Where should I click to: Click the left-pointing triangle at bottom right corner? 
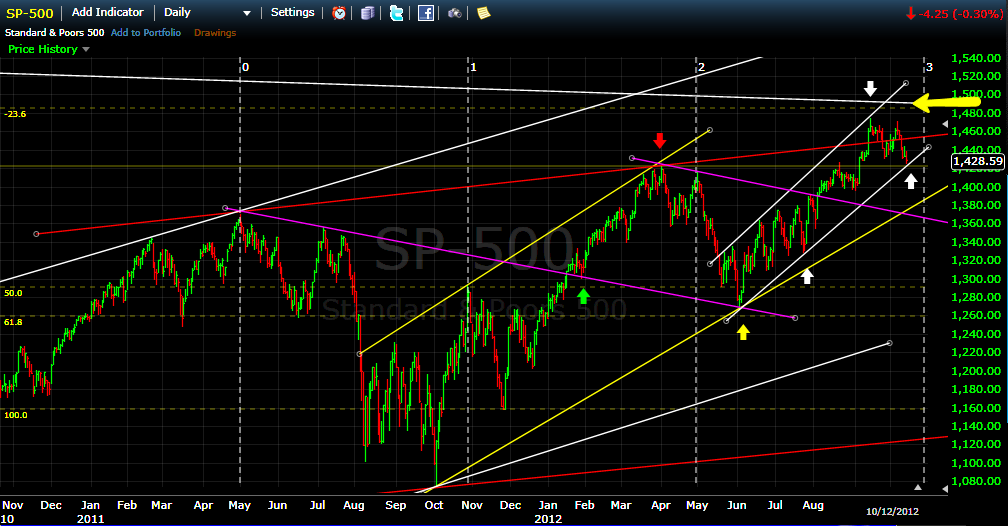point(945,489)
